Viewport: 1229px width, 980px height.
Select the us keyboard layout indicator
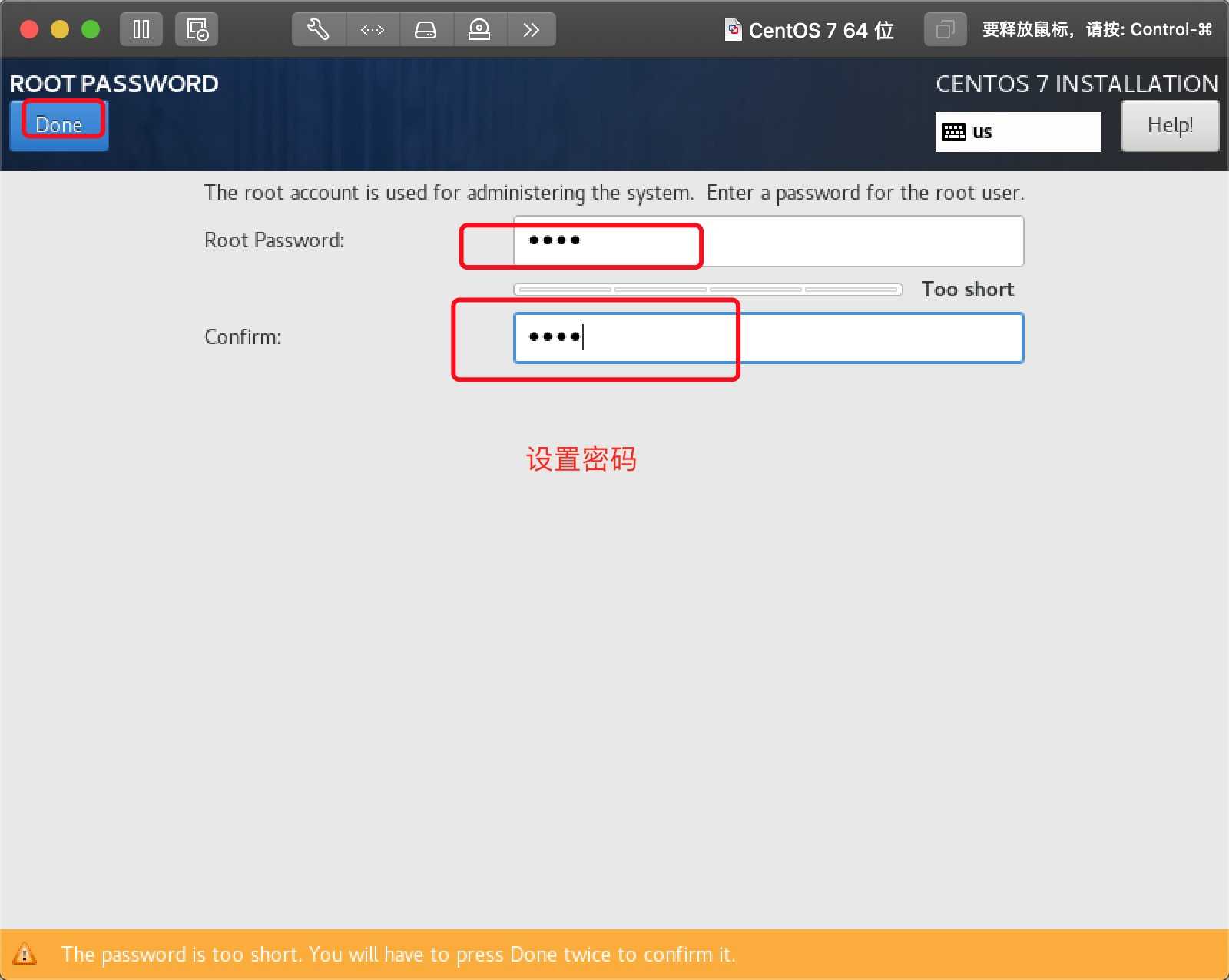pos(1018,132)
